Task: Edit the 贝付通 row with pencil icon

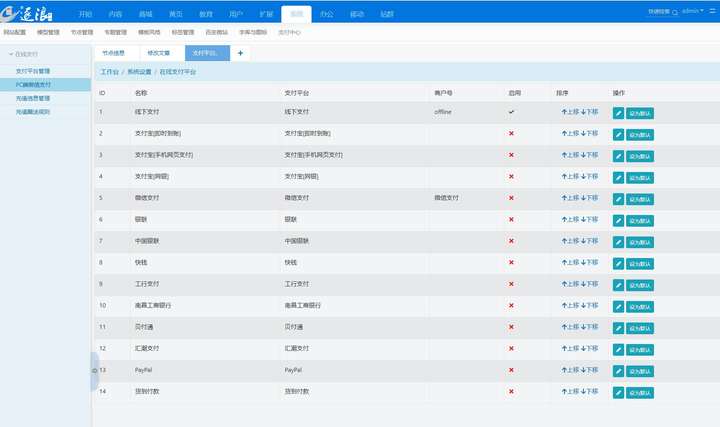Action: 618,328
